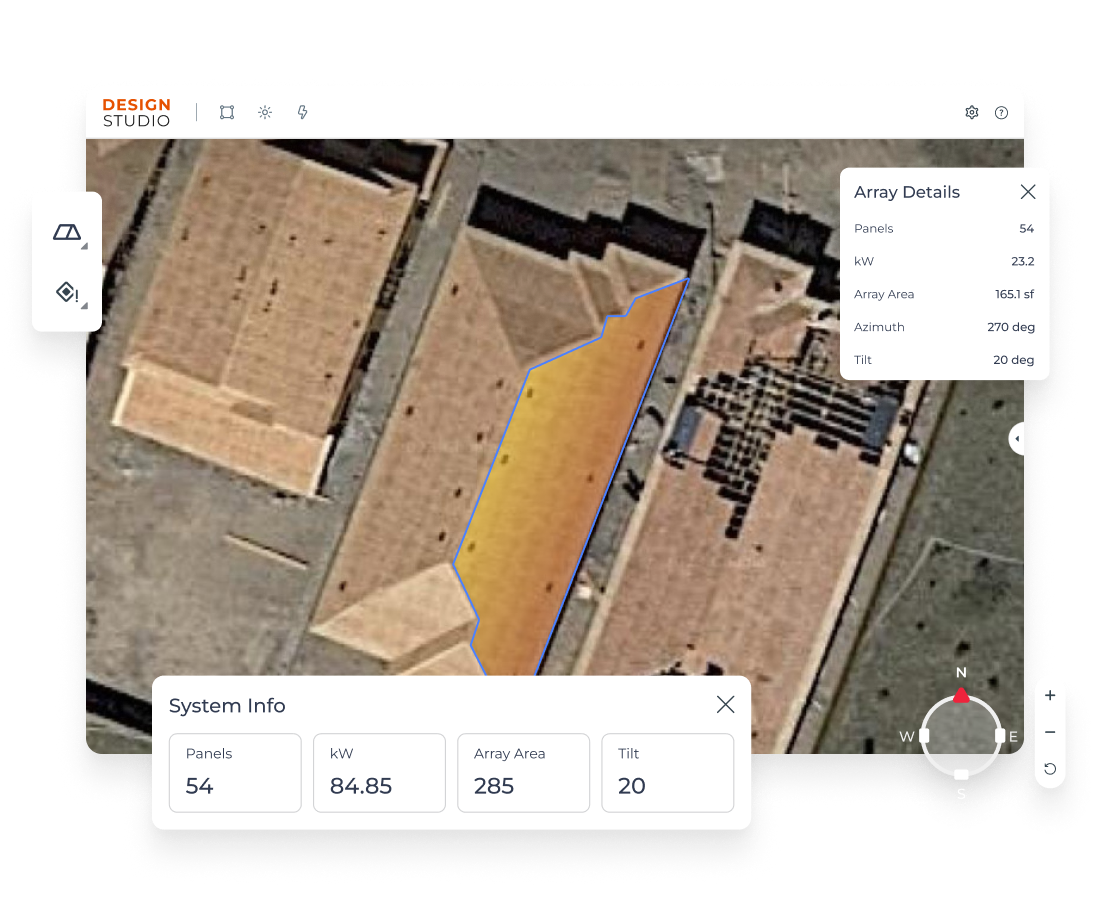1102x904 pixels.
Task: Click the East handle on the compass
Action: [1000, 736]
